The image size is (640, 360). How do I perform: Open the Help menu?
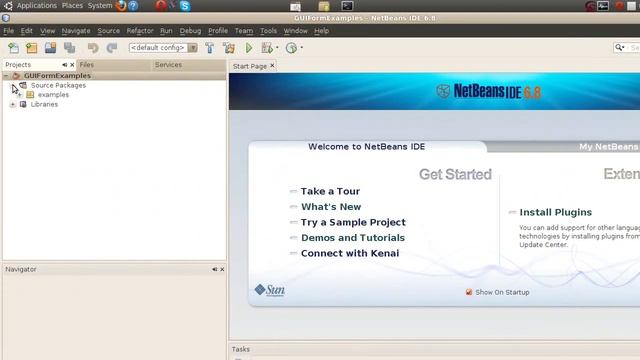click(322, 31)
